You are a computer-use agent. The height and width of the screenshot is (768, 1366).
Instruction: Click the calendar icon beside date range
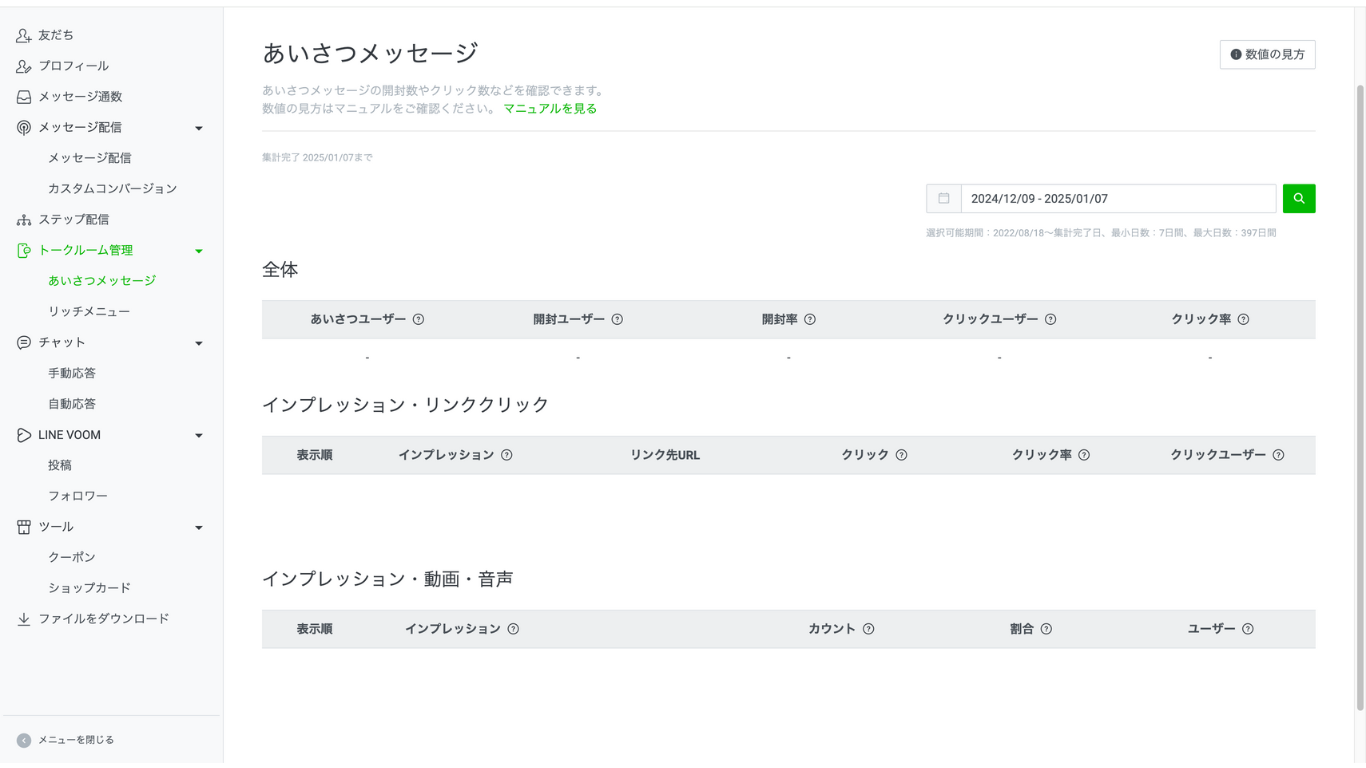[x=943, y=198]
